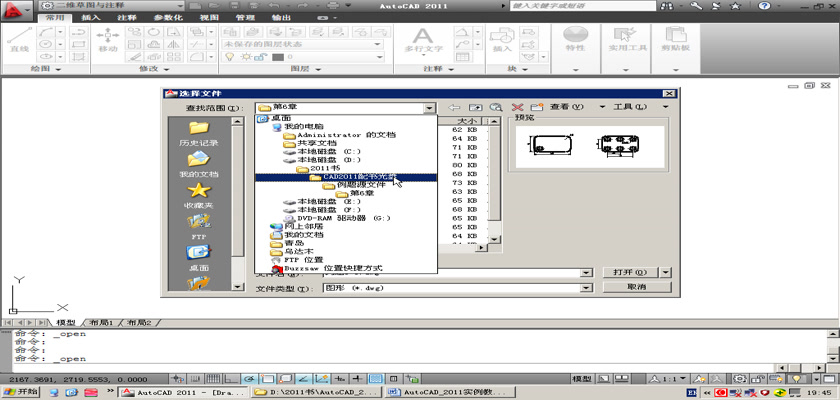Image resolution: width=840 pixels, height=400 pixels.
Task: Click the Start (开始) button on taskbar
Action: tap(22, 392)
